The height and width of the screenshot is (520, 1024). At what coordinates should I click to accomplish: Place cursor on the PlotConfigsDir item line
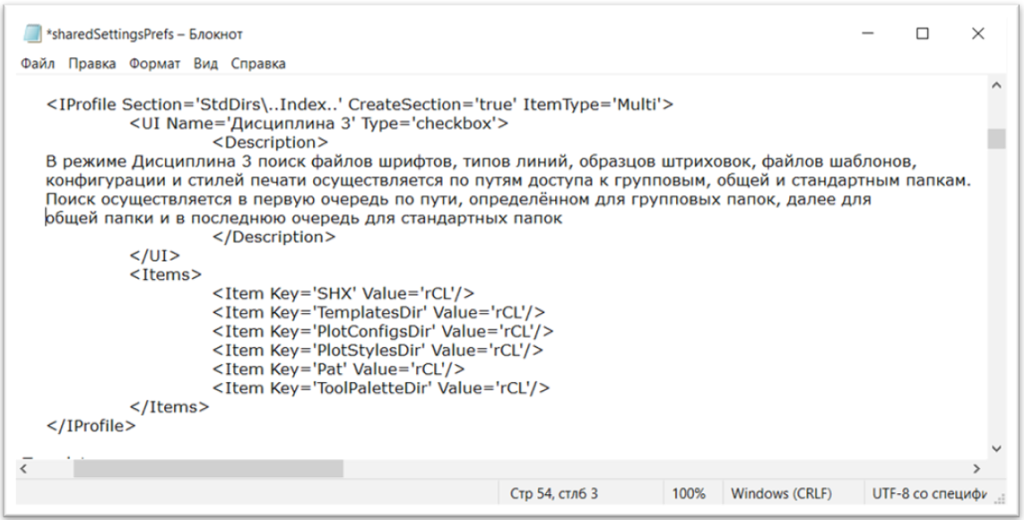coord(383,331)
